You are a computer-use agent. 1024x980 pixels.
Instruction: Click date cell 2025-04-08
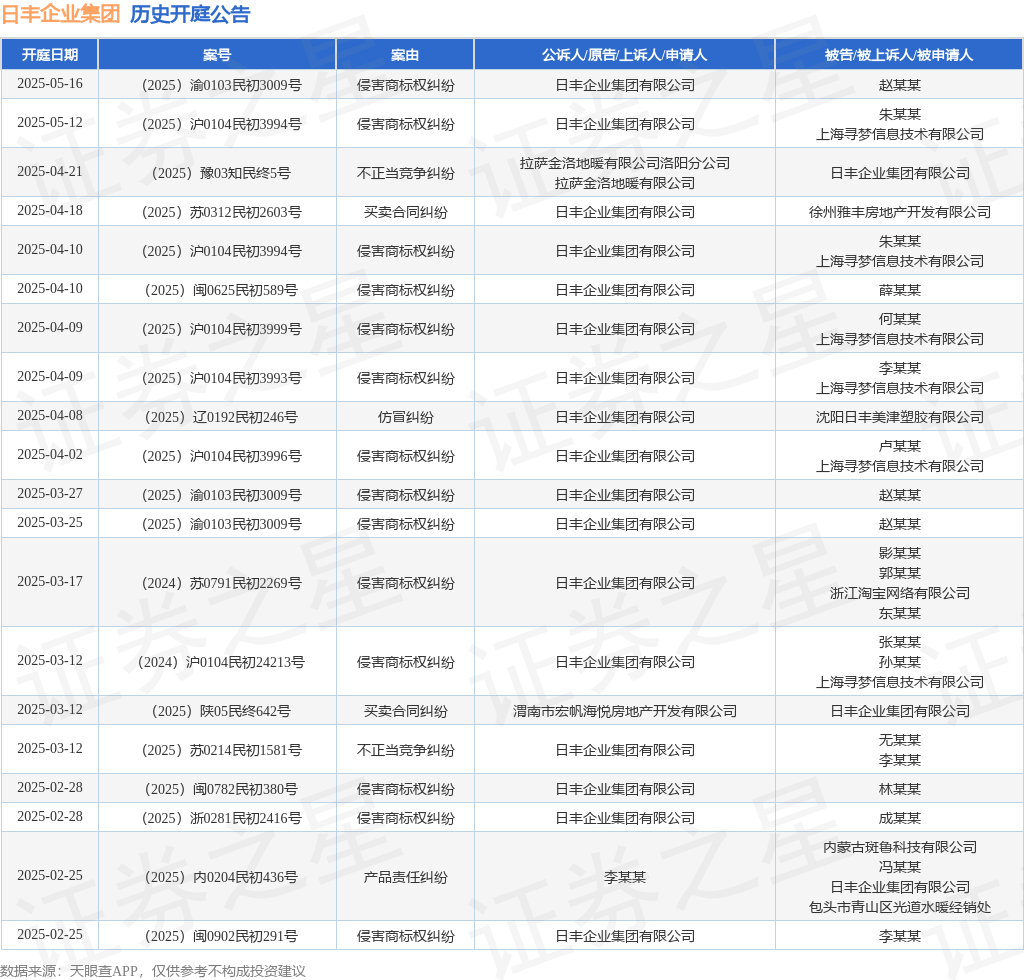(50, 416)
